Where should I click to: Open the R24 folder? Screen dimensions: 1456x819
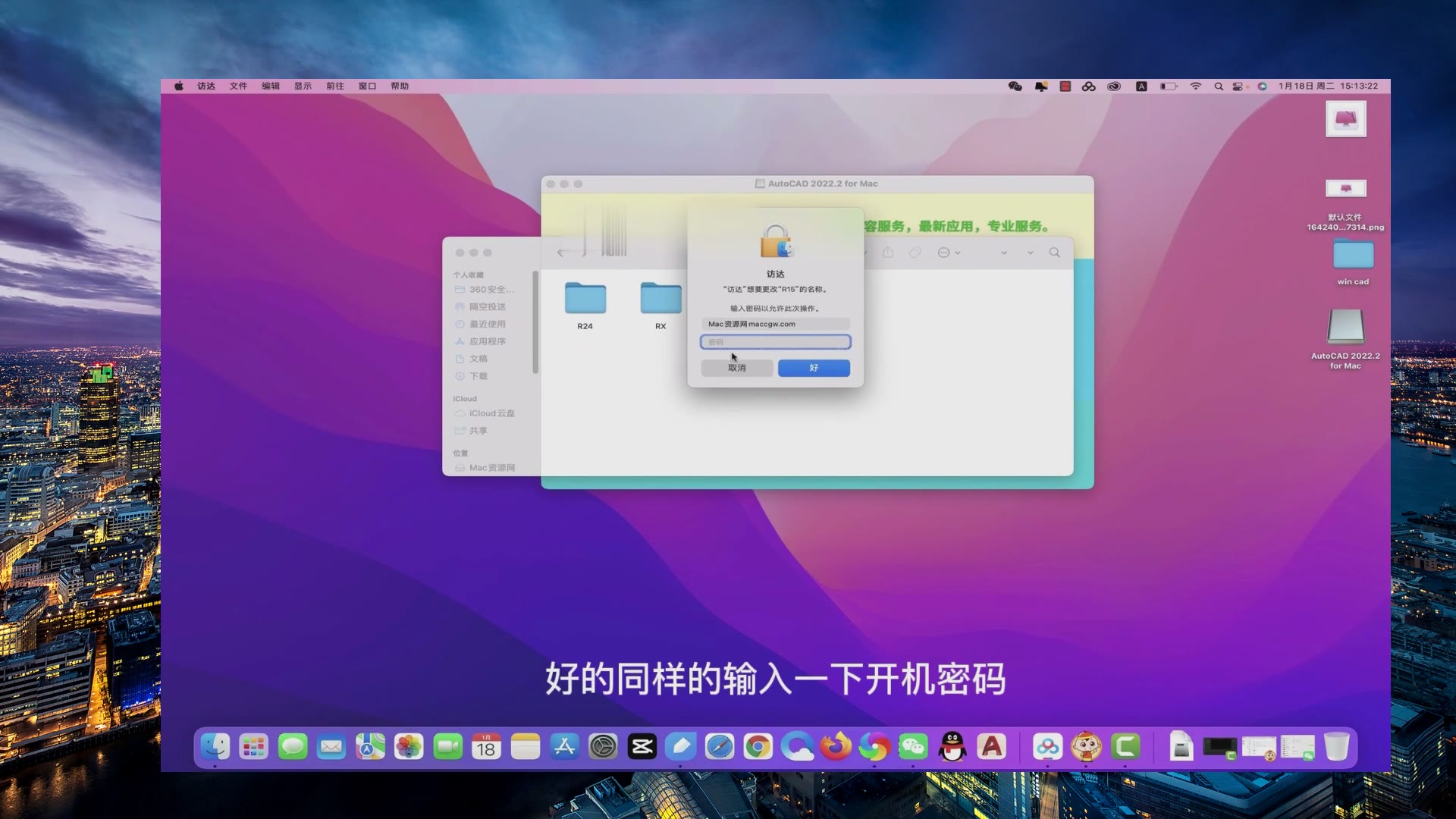pos(584,300)
